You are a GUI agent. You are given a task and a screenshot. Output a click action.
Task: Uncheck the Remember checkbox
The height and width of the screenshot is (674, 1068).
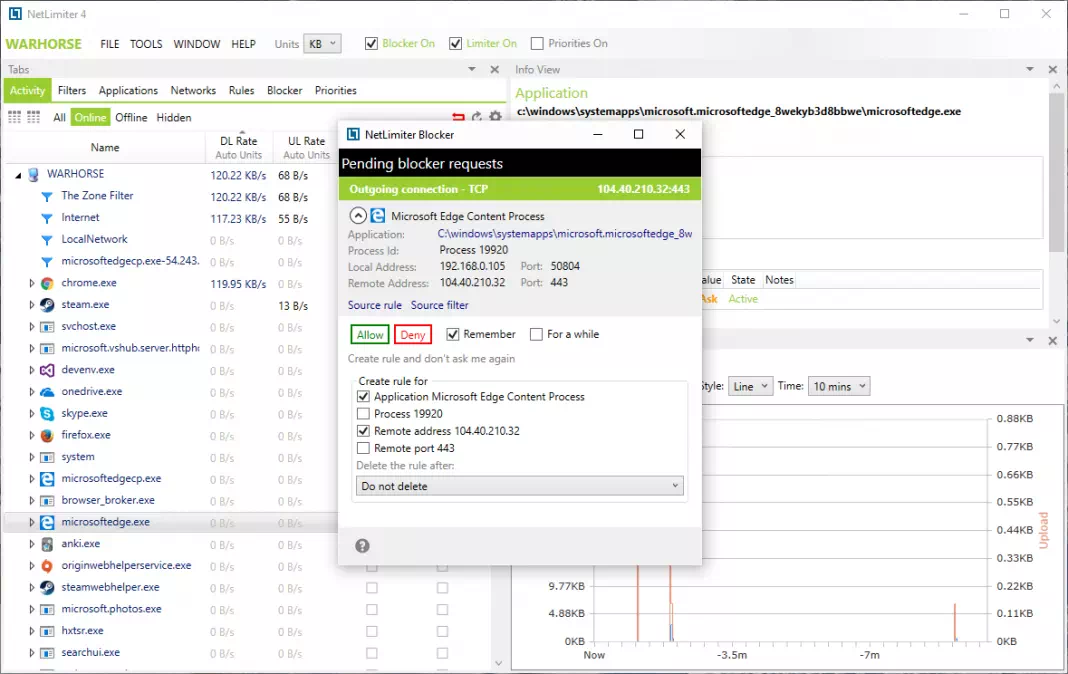pos(453,334)
